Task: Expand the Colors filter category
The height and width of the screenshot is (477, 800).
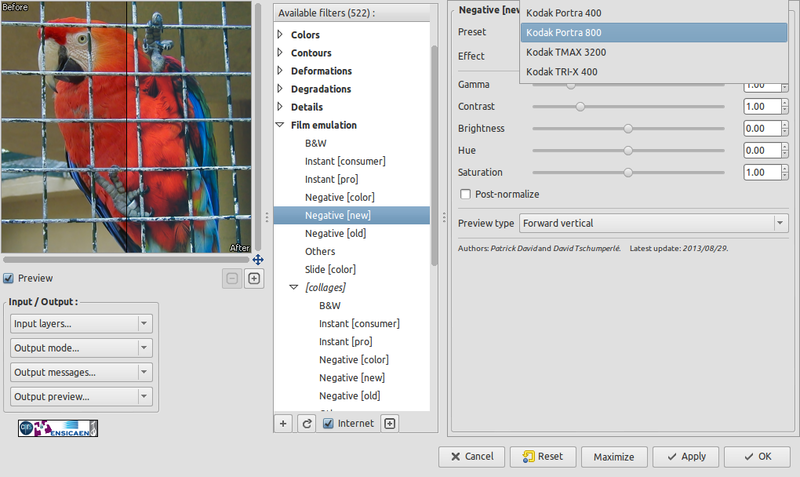Action: (x=279, y=36)
